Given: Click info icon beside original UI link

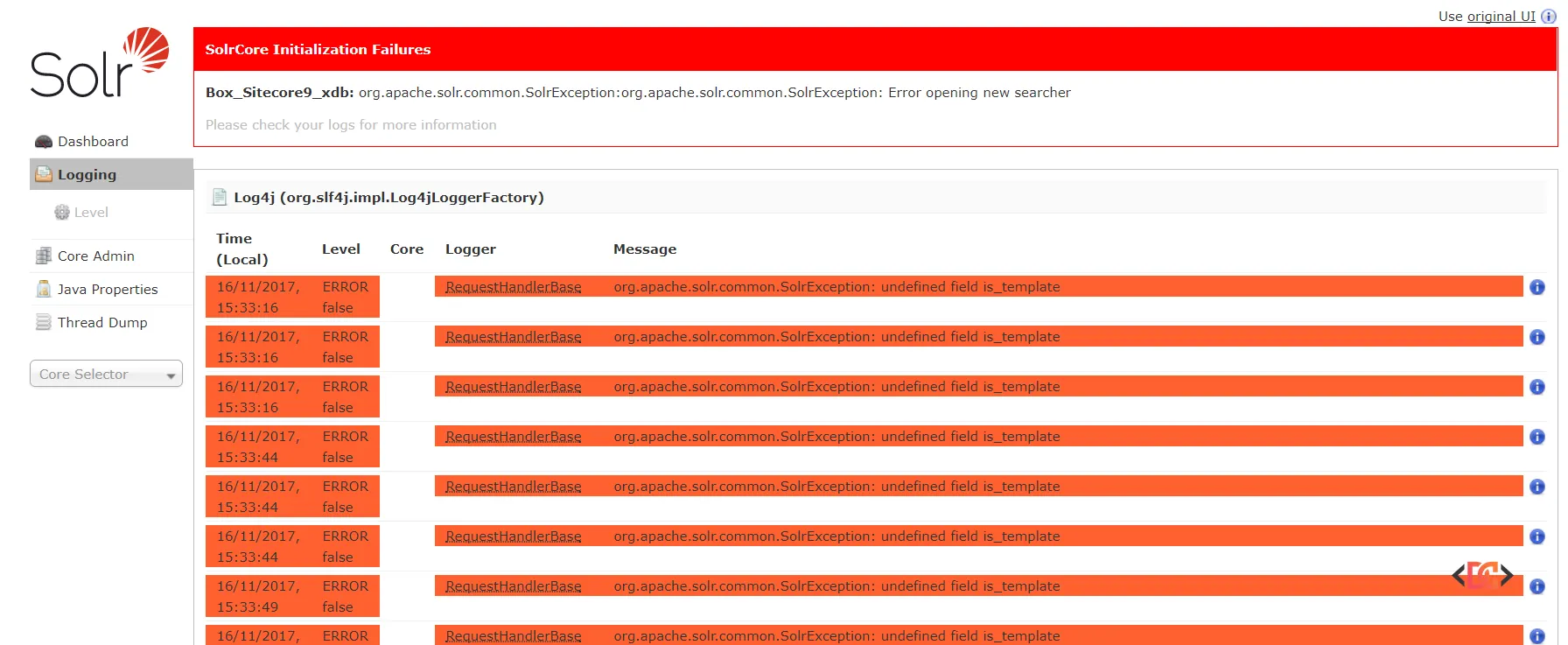Looking at the screenshot, I should point(1548,17).
